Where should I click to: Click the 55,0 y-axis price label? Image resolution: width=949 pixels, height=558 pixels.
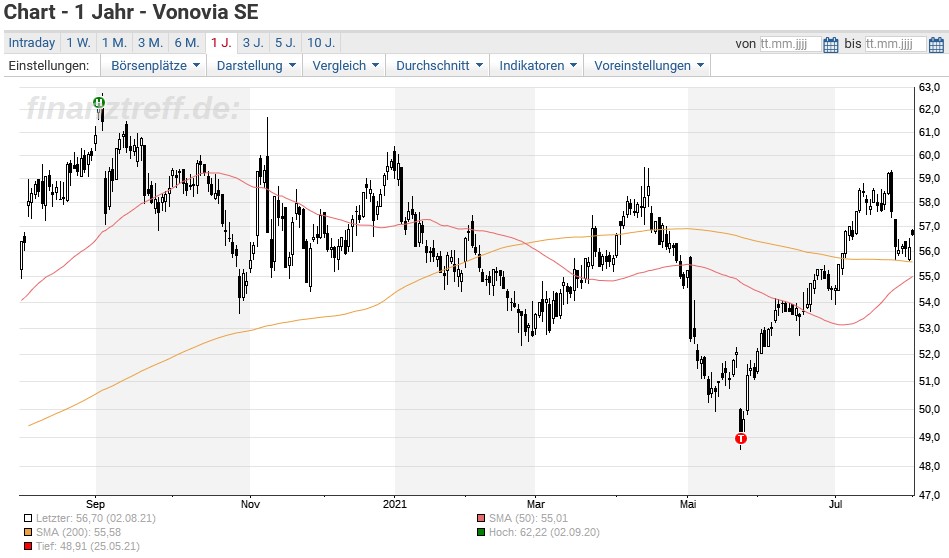click(x=929, y=277)
